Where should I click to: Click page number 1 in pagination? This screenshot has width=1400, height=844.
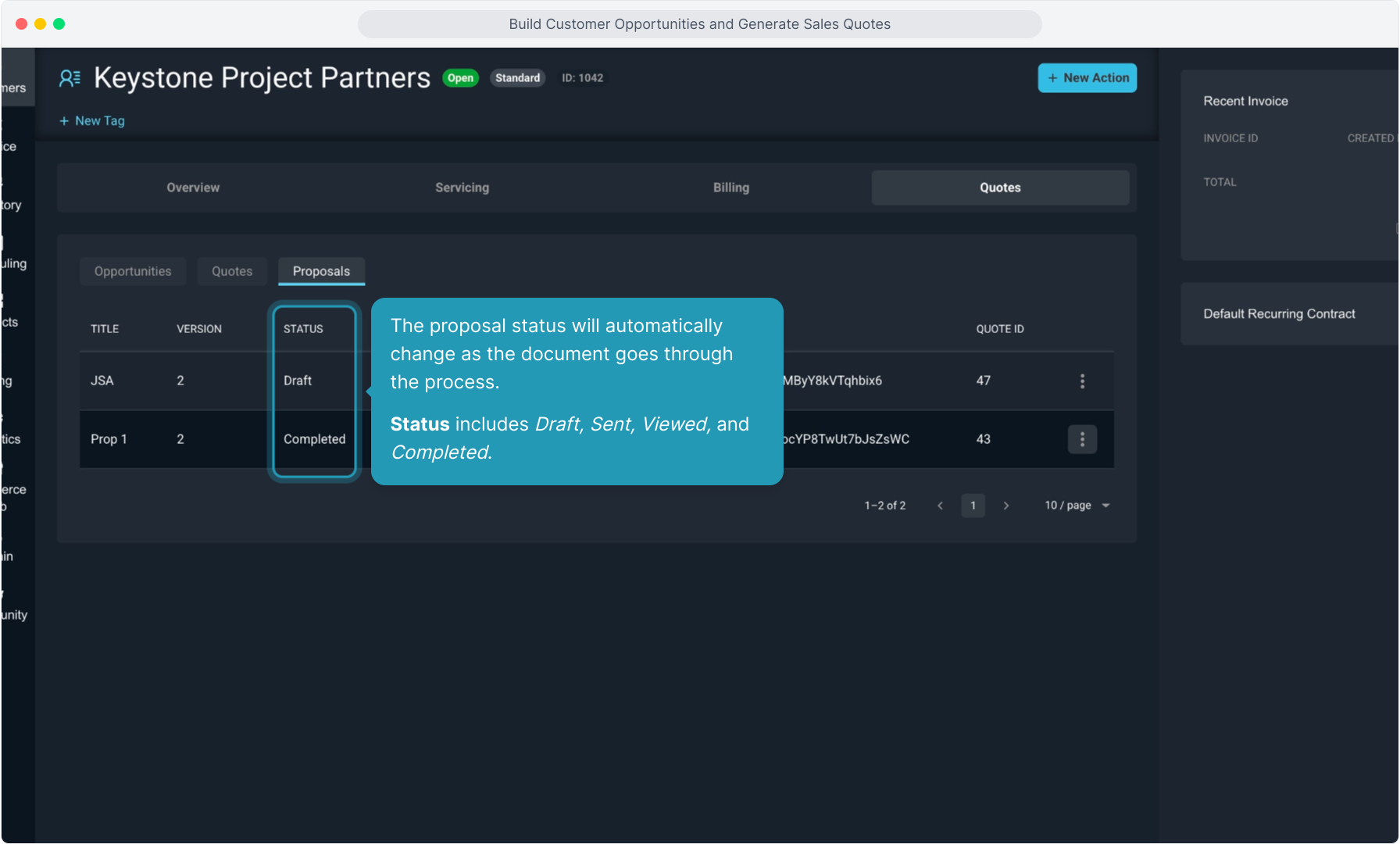973,506
